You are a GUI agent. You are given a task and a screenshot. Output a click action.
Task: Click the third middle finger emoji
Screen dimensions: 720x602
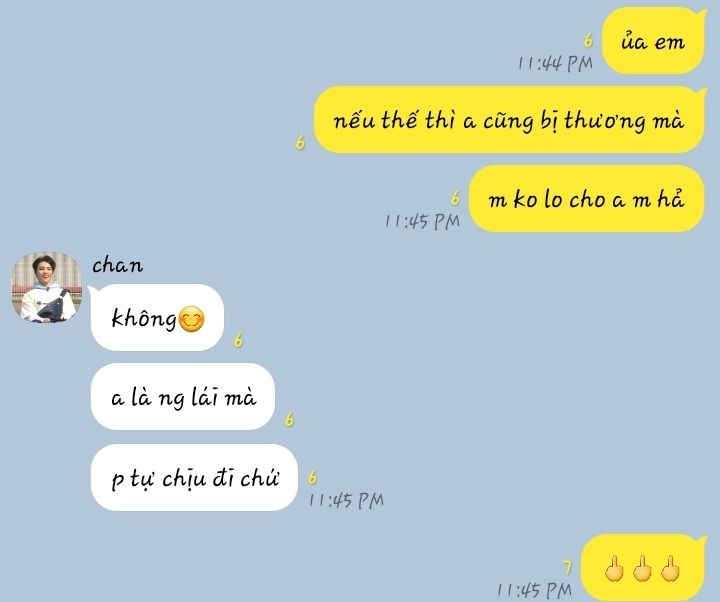[670, 569]
